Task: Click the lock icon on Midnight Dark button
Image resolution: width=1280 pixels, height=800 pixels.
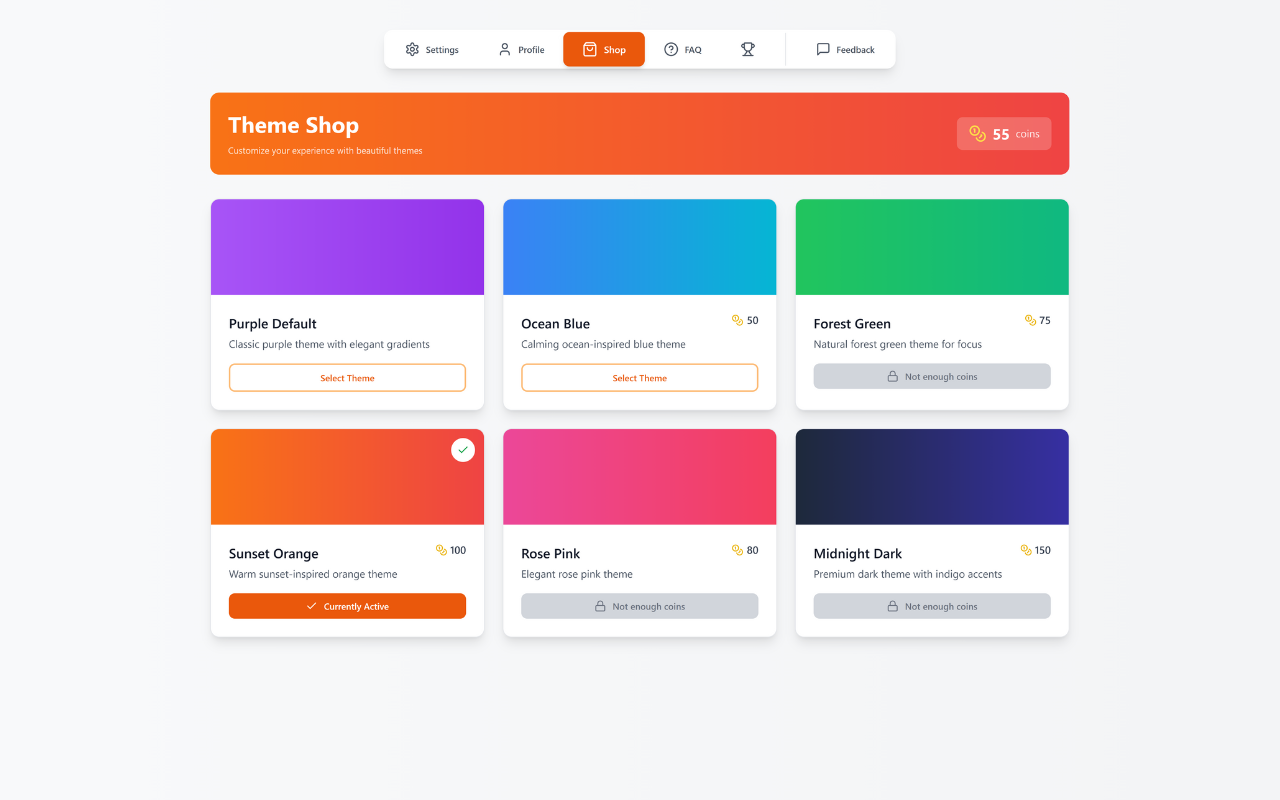Action: [893, 606]
